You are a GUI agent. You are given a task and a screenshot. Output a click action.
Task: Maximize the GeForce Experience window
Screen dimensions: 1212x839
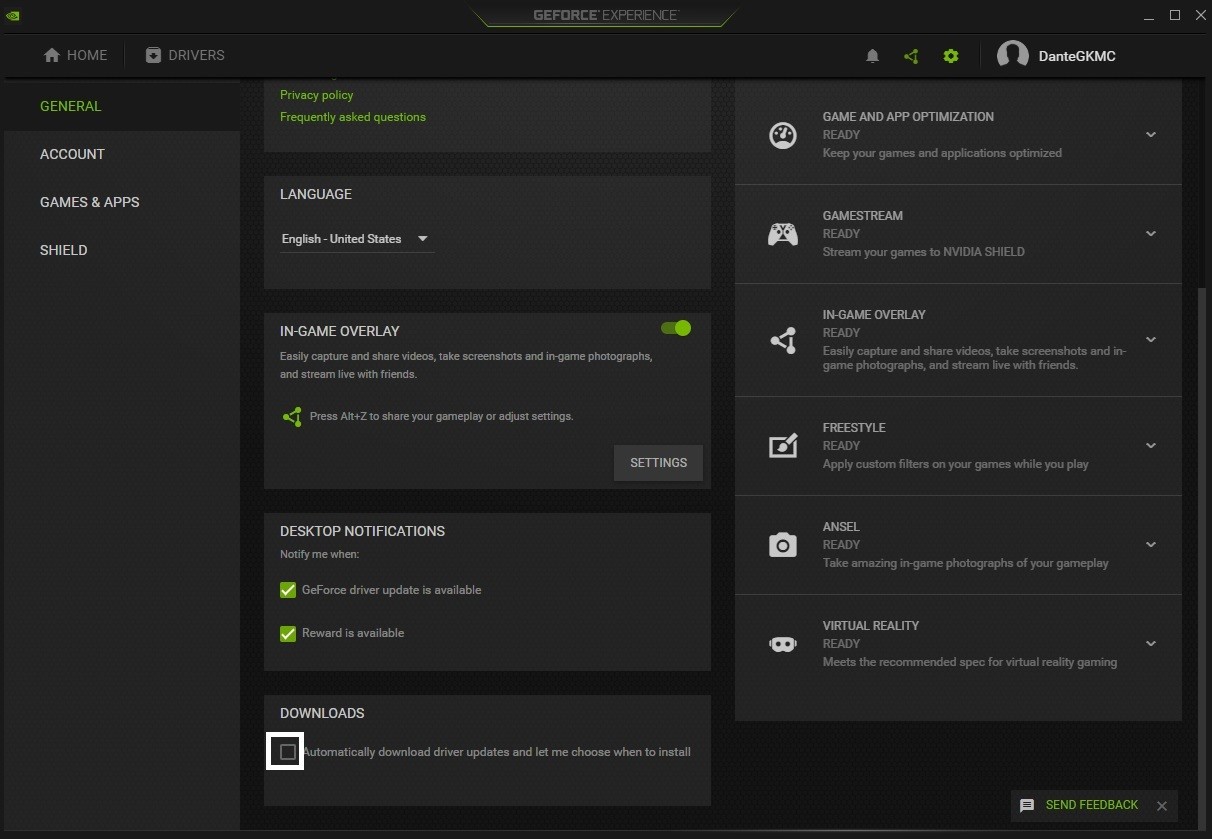pos(1175,15)
